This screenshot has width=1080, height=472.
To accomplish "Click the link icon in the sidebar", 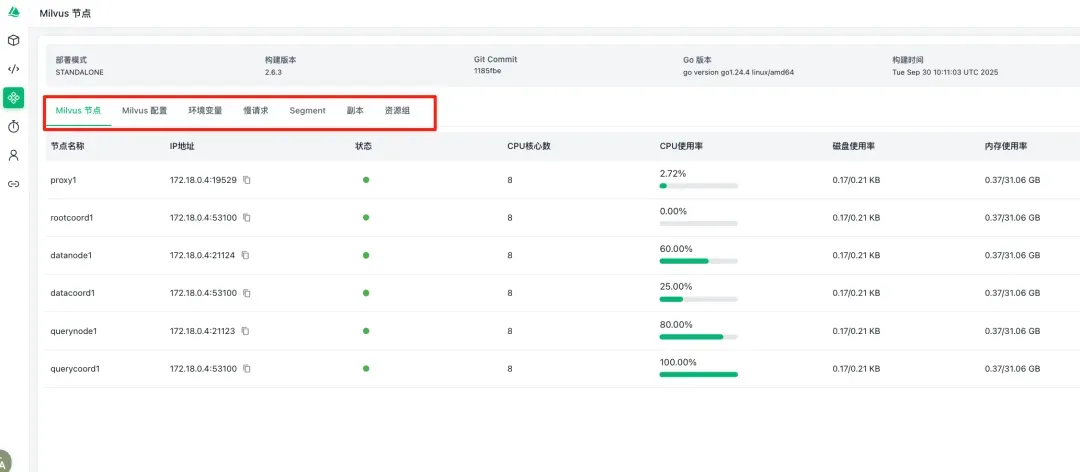I will (x=13, y=184).
